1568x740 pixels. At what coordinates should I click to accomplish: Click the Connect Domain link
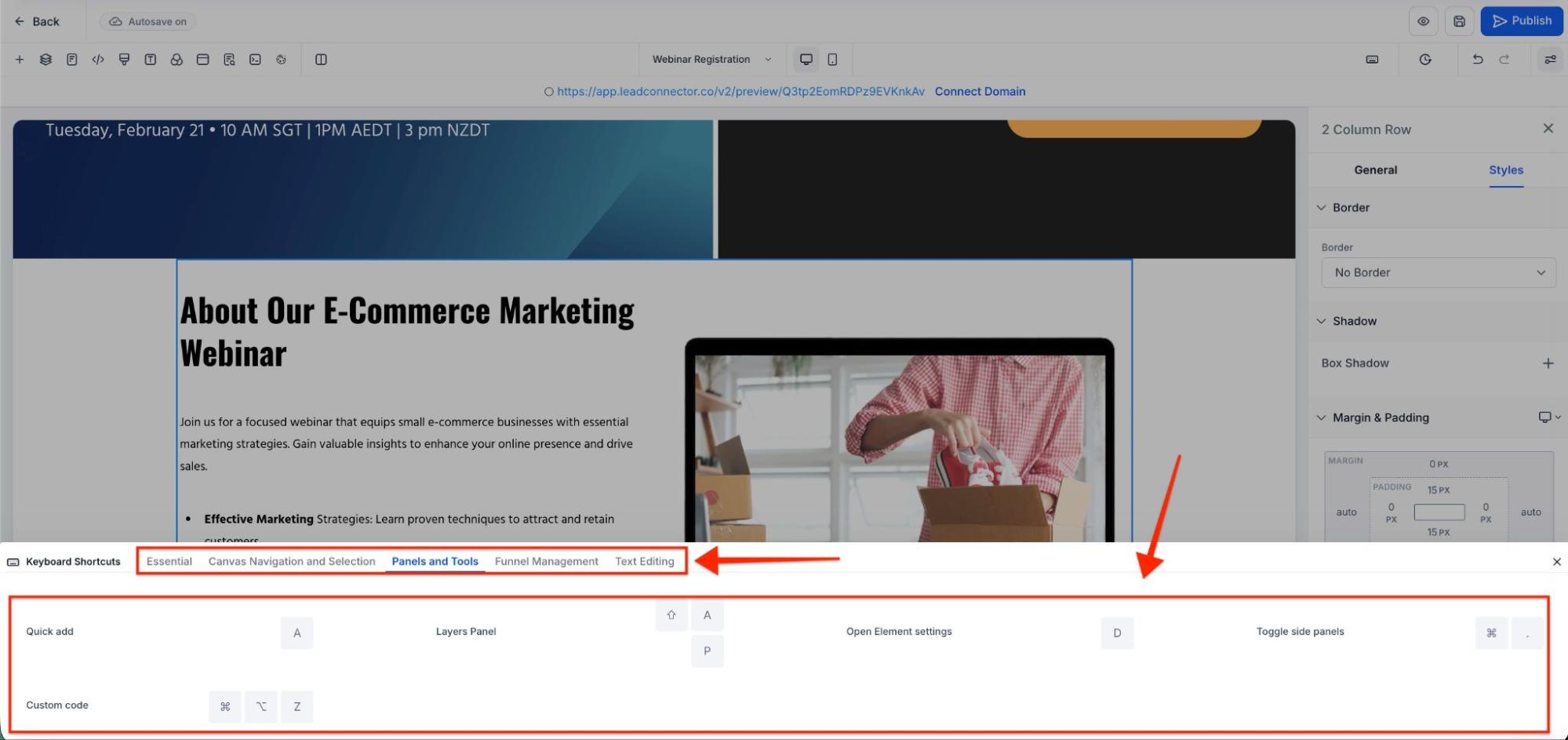click(x=980, y=91)
